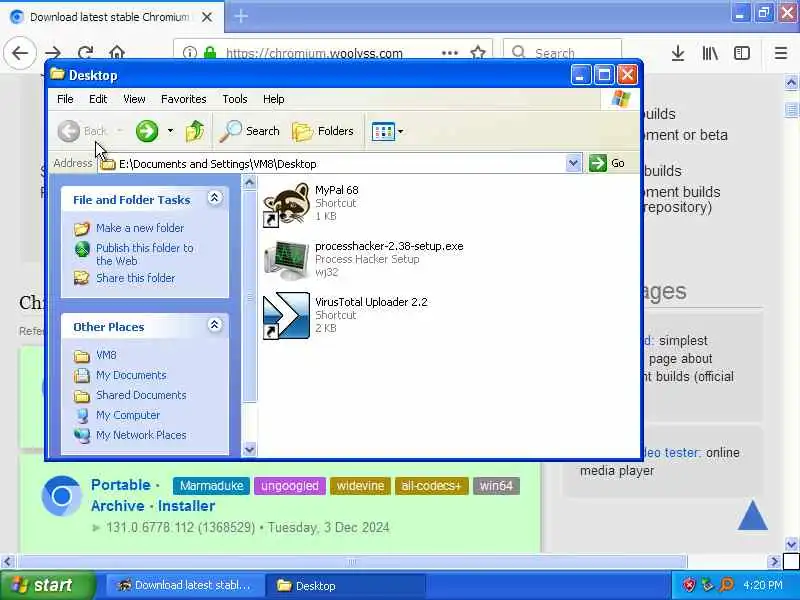Image resolution: width=800 pixels, height=600 pixels.
Task: Close the Download latest stable Chromium tab
Action: [207, 17]
